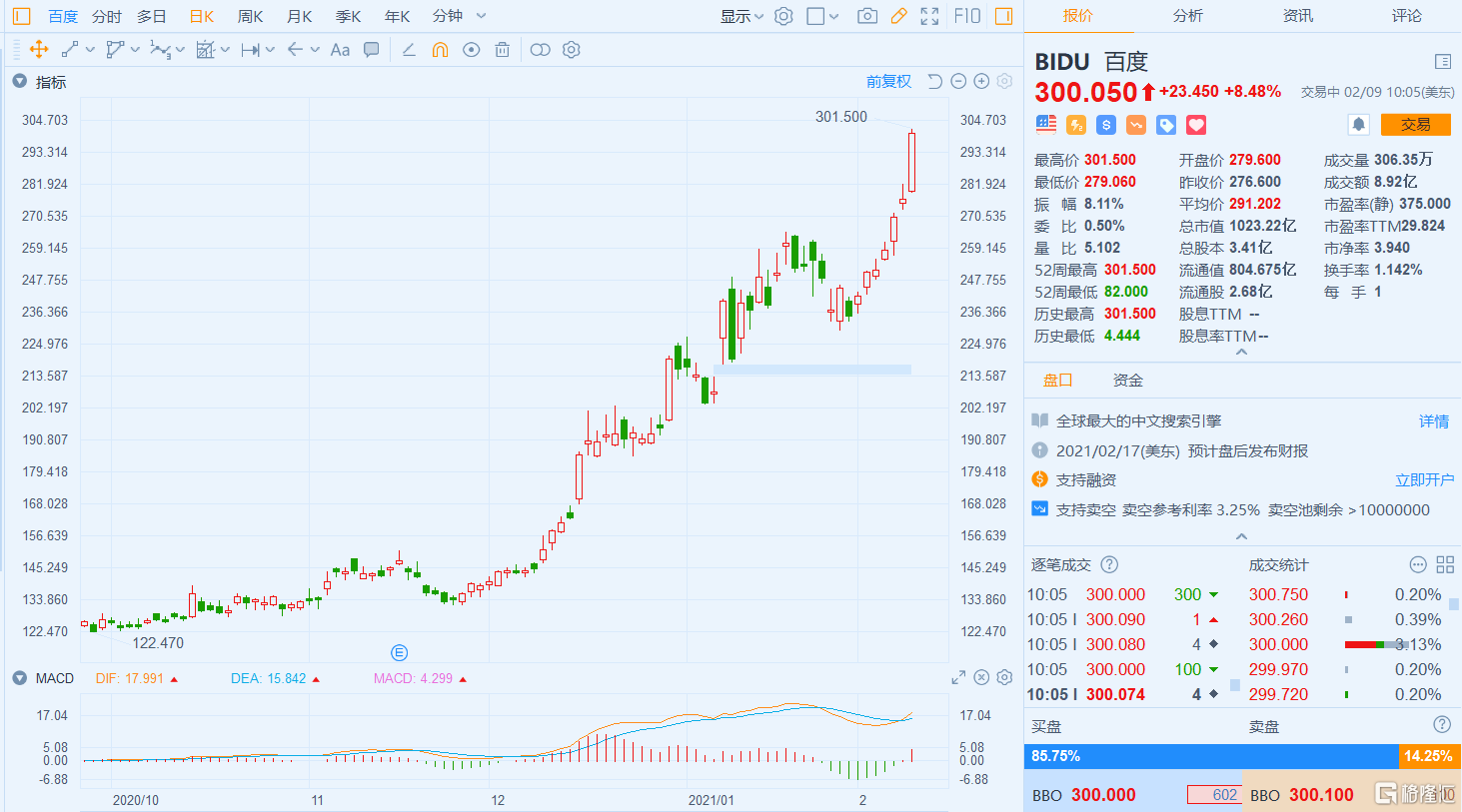Open help icon next to 逐笔成交
This screenshot has width=1462, height=812.
click(x=1109, y=564)
